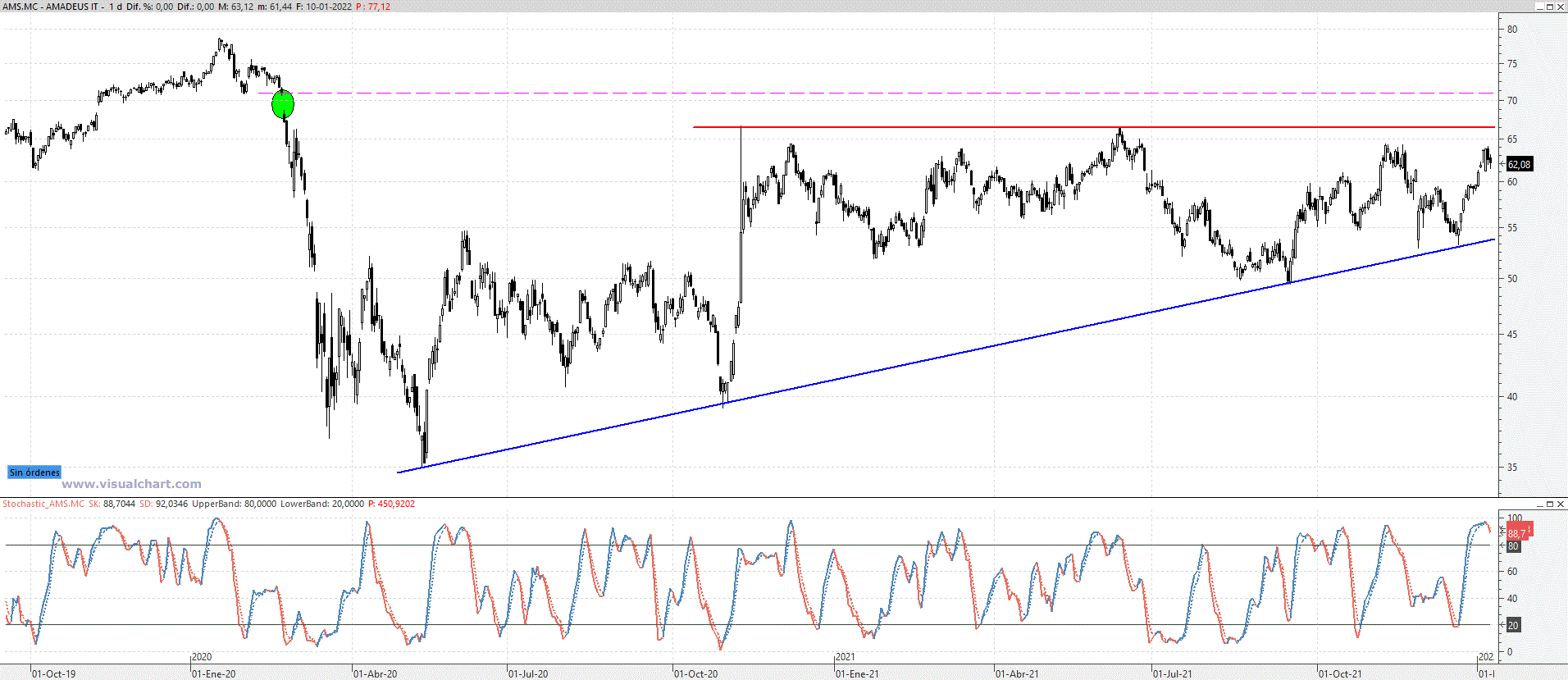Click the red 88,7 stochastic value tag
1568x680 pixels.
[x=1518, y=532]
